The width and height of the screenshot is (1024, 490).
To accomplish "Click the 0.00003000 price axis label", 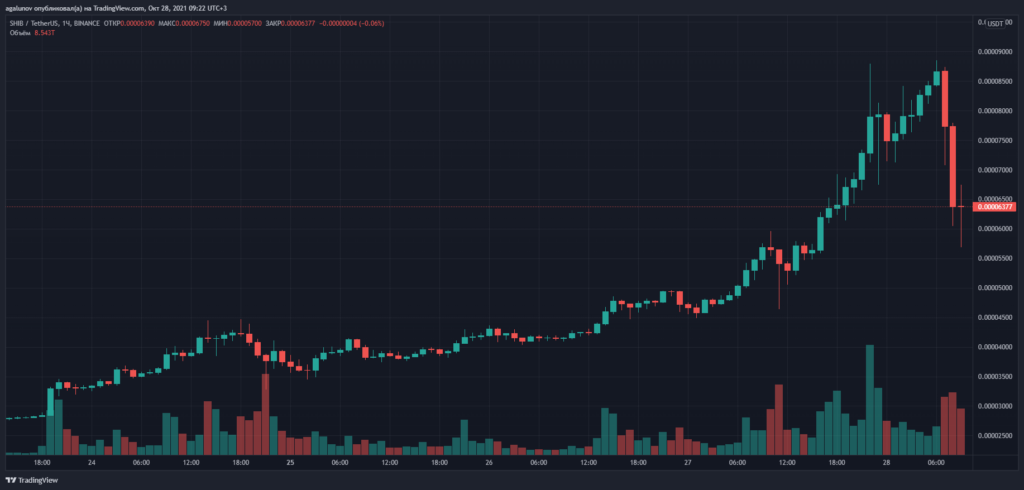I will pyautogui.click(x=996, y=406).
